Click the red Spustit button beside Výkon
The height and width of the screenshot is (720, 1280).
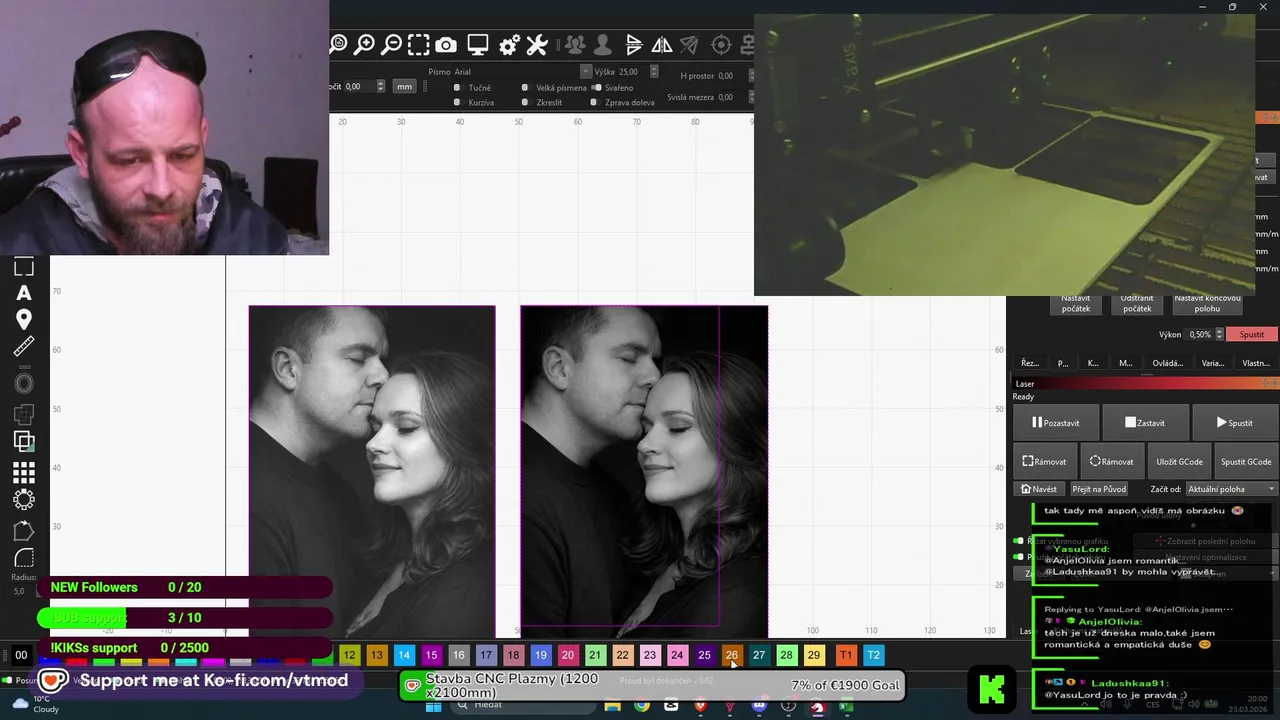point(1252,334)
